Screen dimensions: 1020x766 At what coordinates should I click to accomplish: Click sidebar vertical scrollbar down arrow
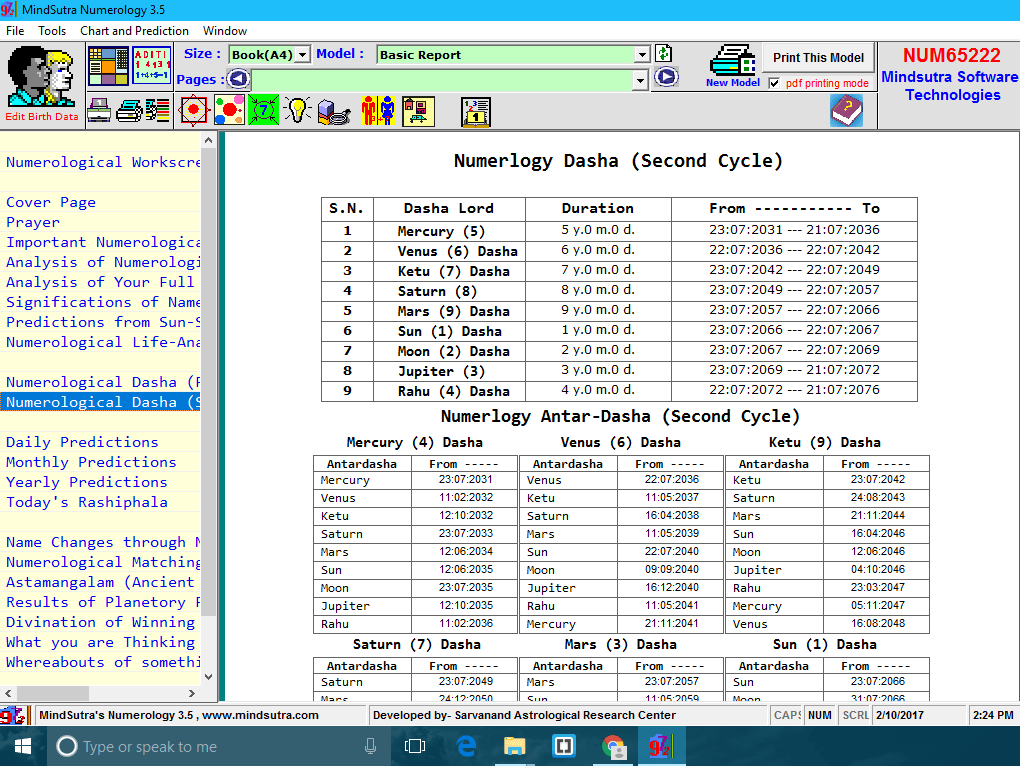pyautogui.click(x=208, y=677)
